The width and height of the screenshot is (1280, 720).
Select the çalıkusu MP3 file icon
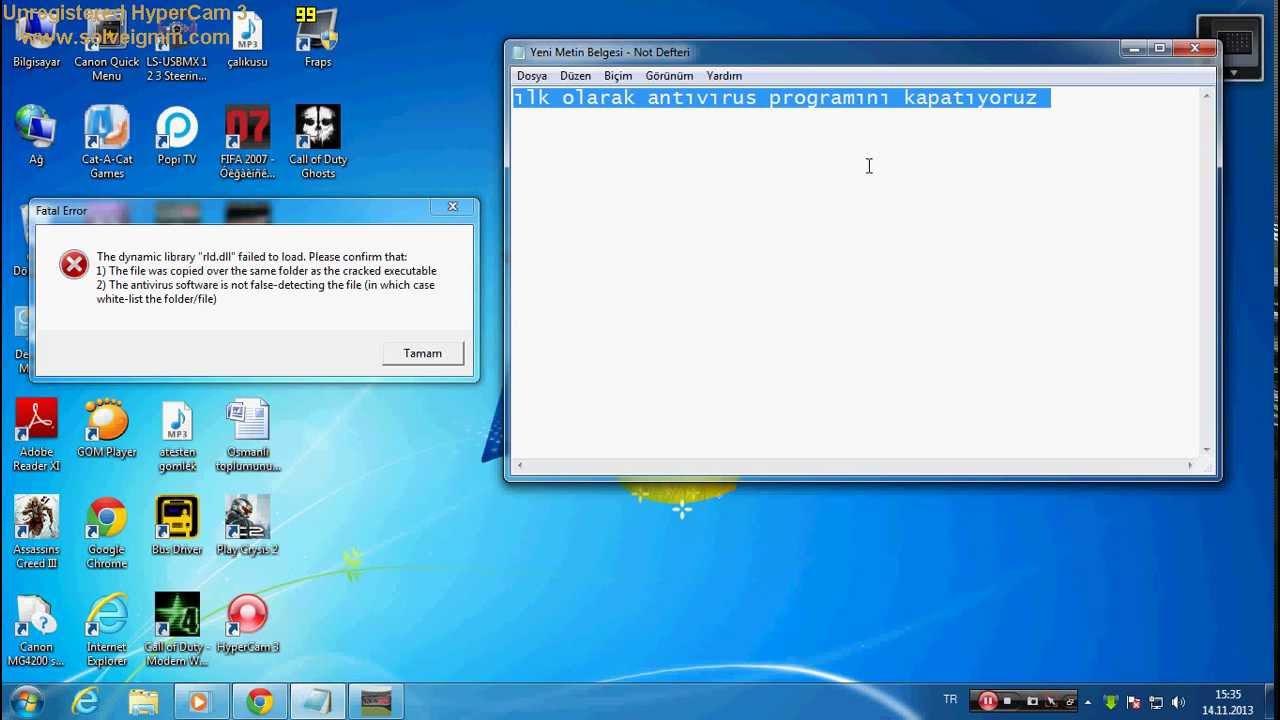coord(247,40)
